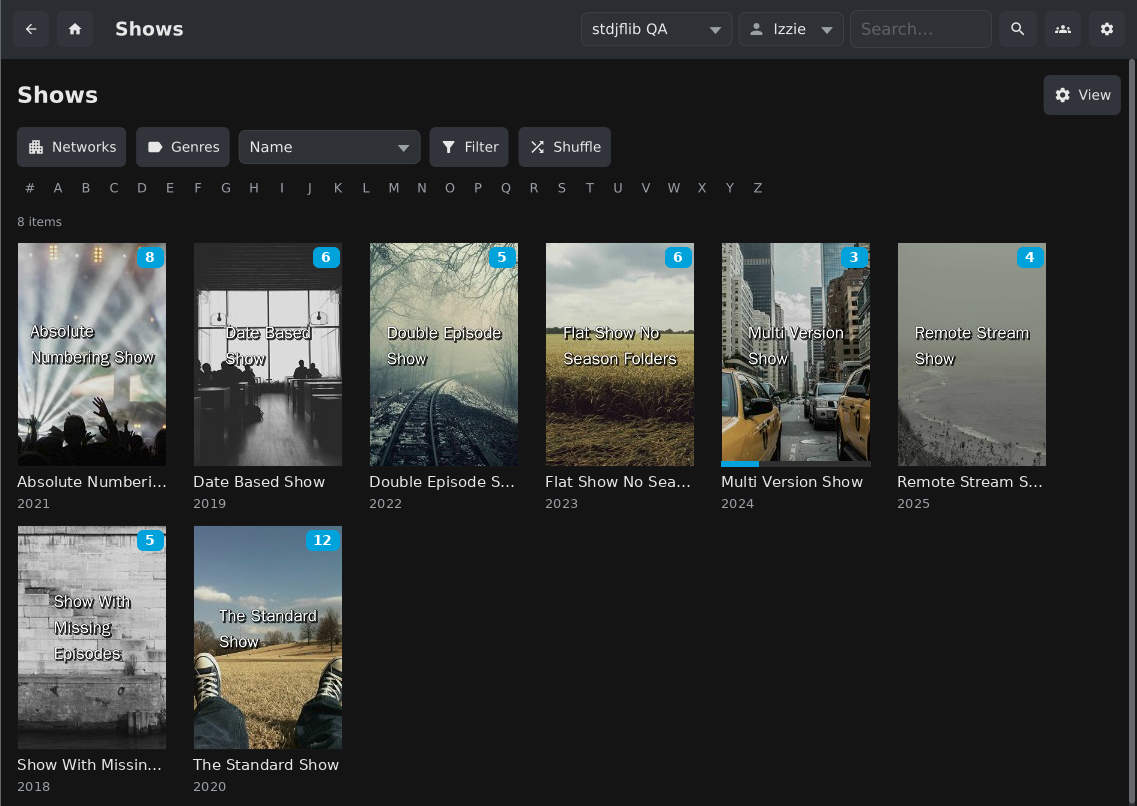The width and height of the screenshot is (1137, 806).
Task: Click the magnifier search icon
Action: coord(1017,29)
